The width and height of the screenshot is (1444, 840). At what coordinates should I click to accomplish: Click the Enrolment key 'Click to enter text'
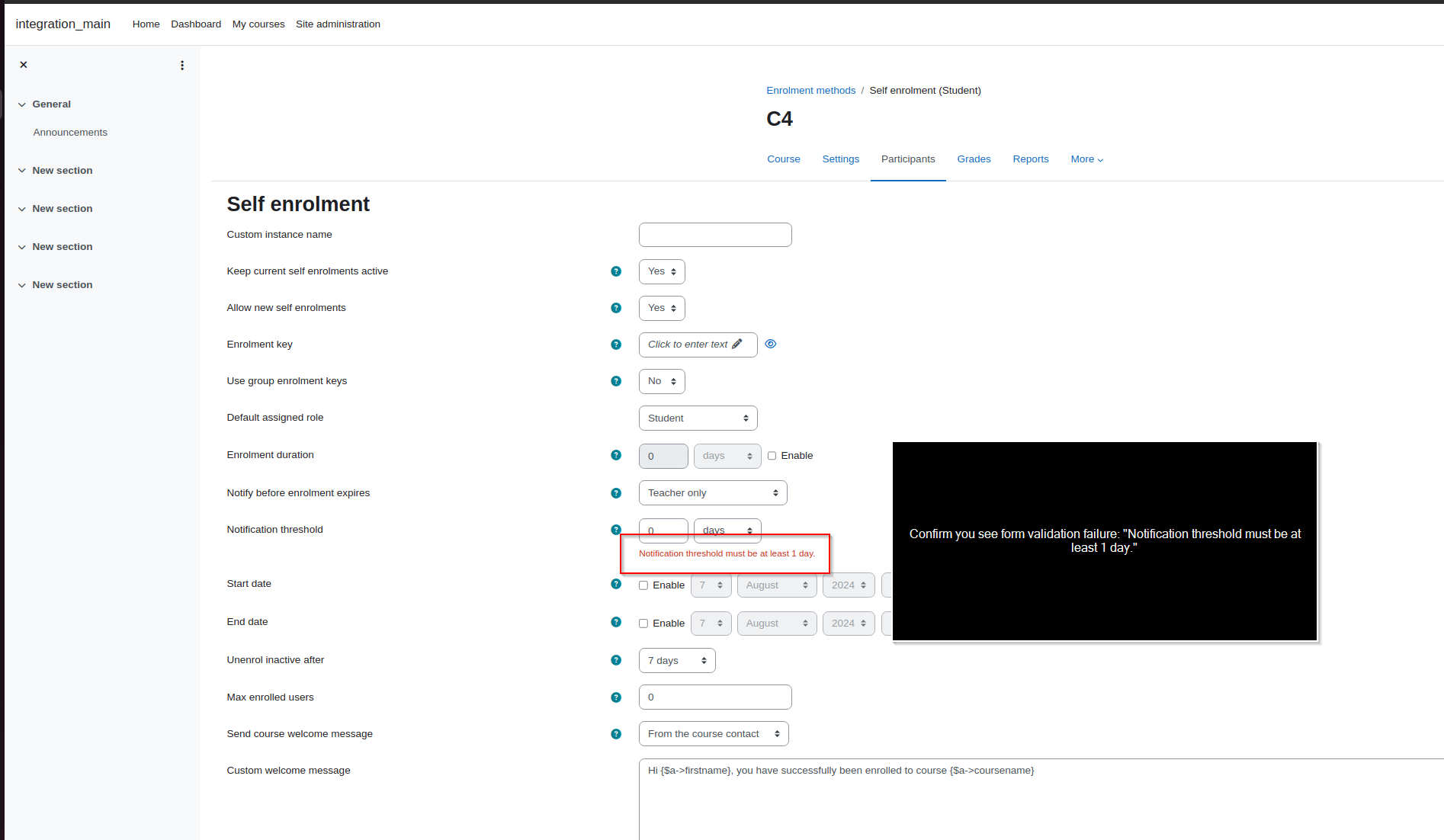tap(688, 345)
